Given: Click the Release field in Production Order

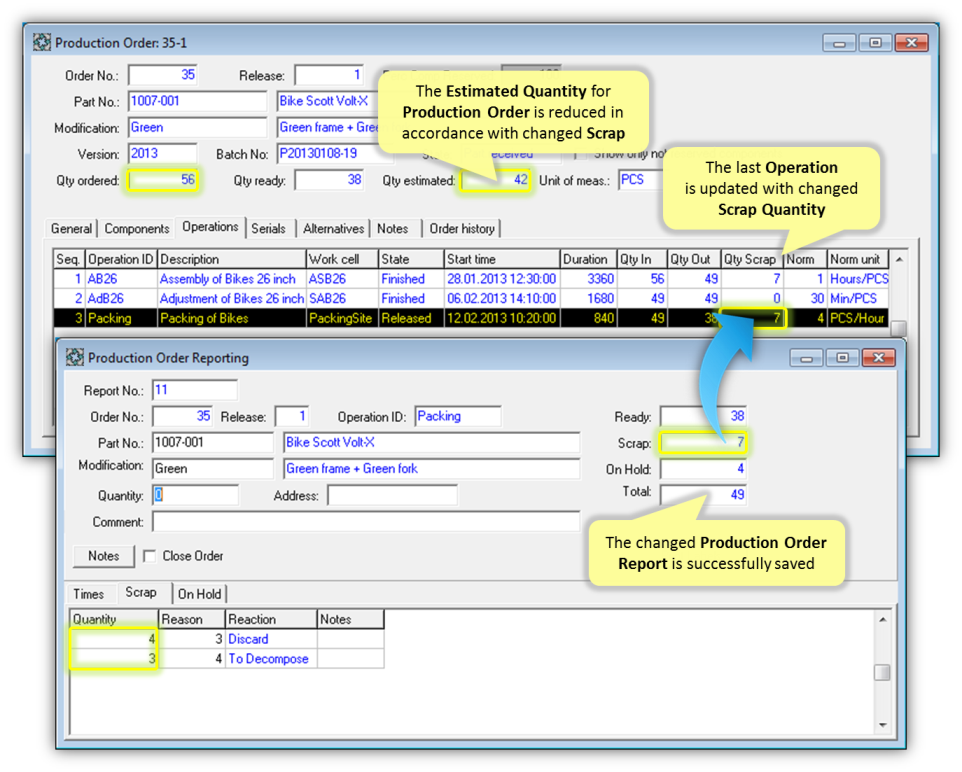Looking at the screenshot, I should tap(329, 75).
